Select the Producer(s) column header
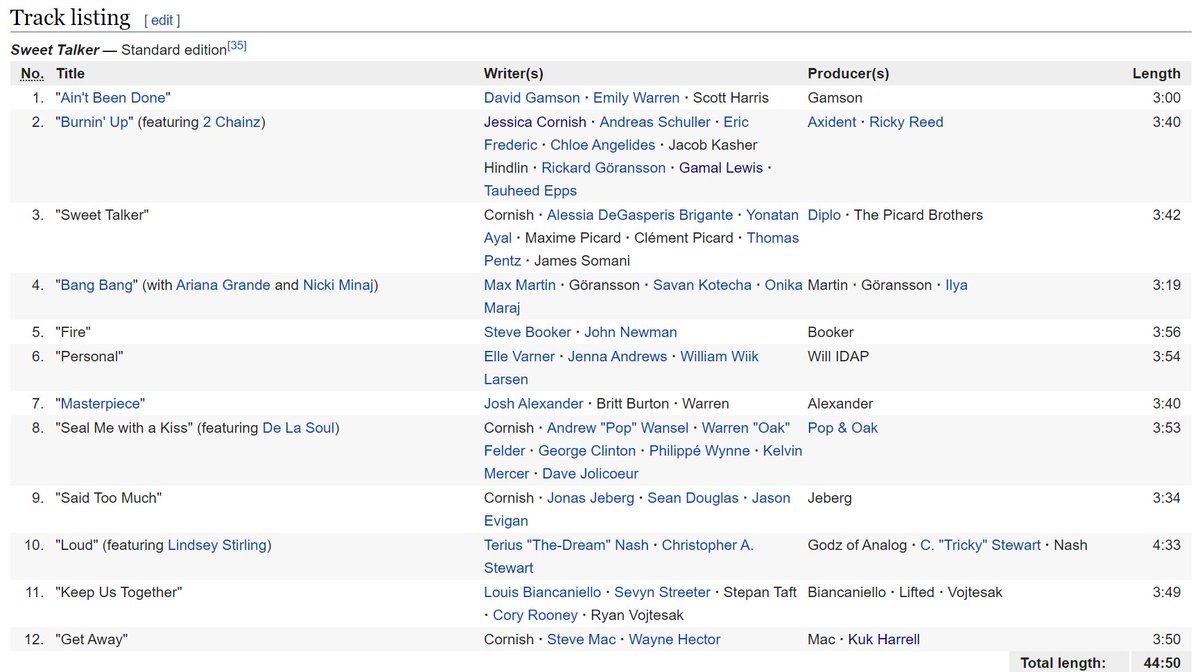Screen dimensions: 1200x672 pyautogui.click(x=848, y=73)
